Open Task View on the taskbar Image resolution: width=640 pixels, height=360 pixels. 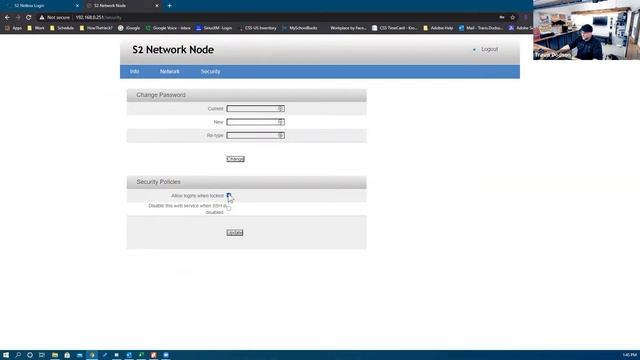(x=42, y=355)
